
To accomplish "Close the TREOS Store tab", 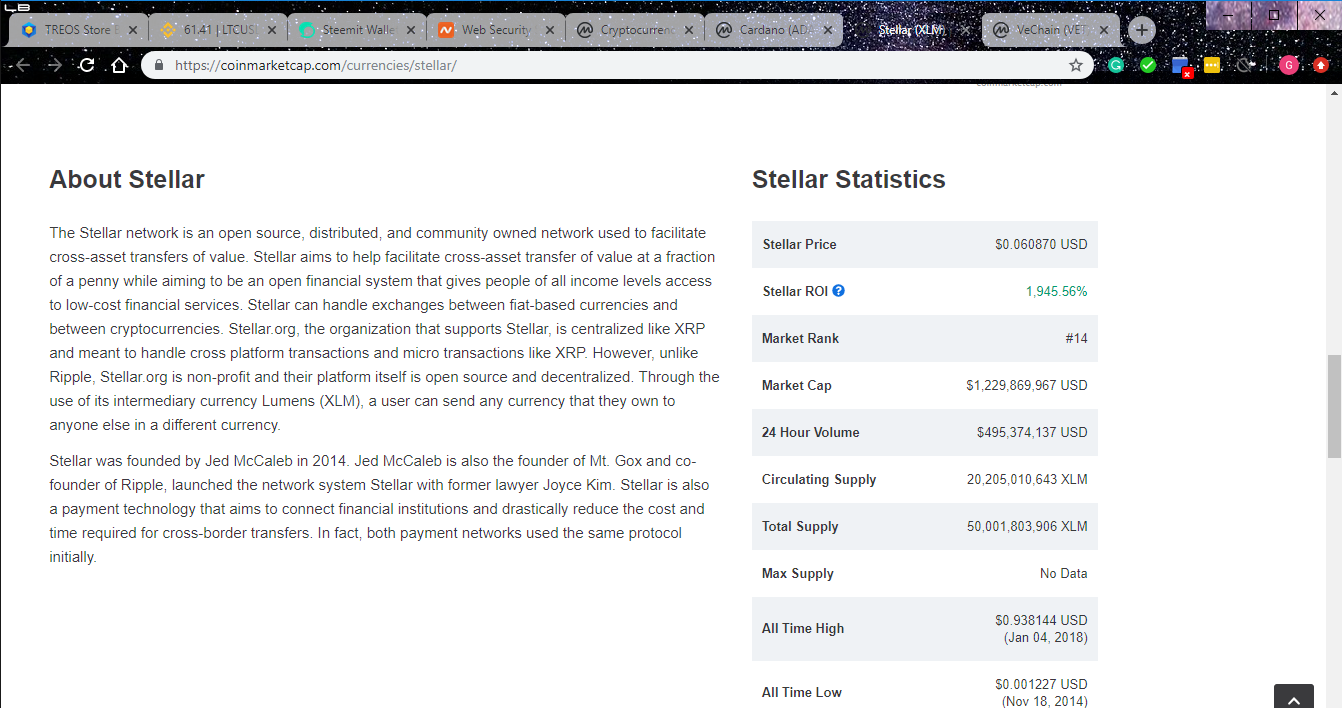I will (x=133, y=30).
